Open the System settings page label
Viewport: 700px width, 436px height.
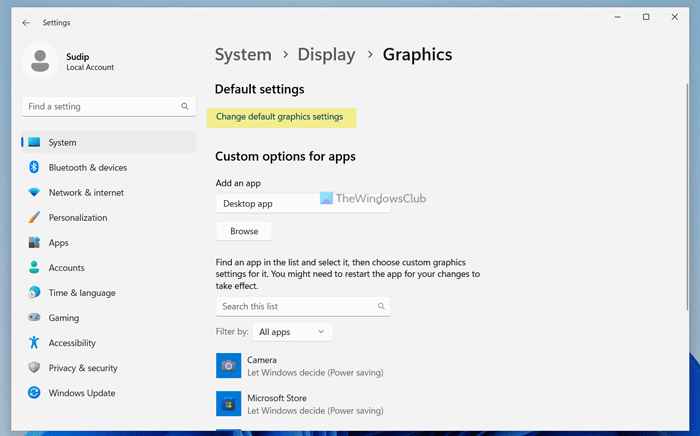pyautogui.click(x=62, y=142)
